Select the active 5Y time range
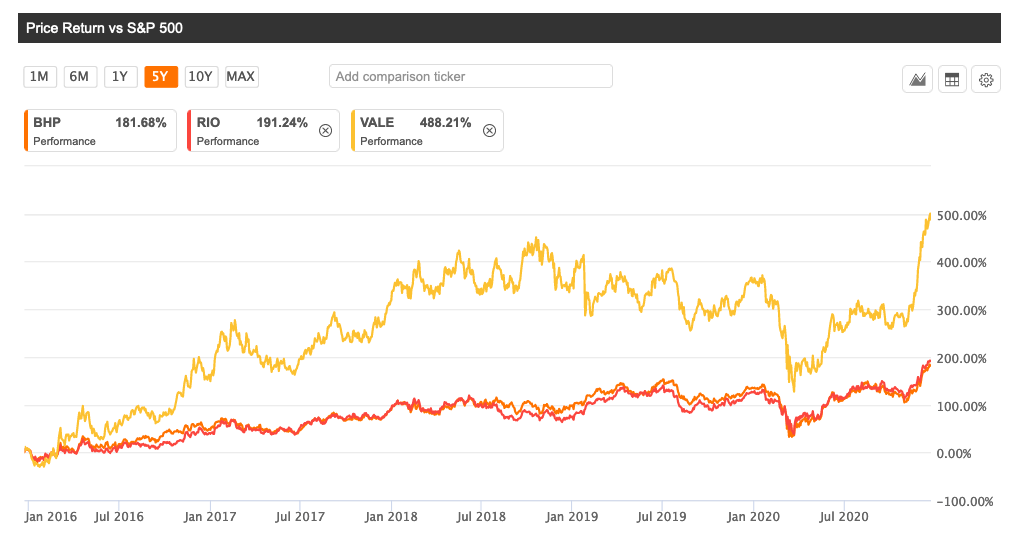The height and width of the screenshot is (544, 1016). tap(160, 76)
